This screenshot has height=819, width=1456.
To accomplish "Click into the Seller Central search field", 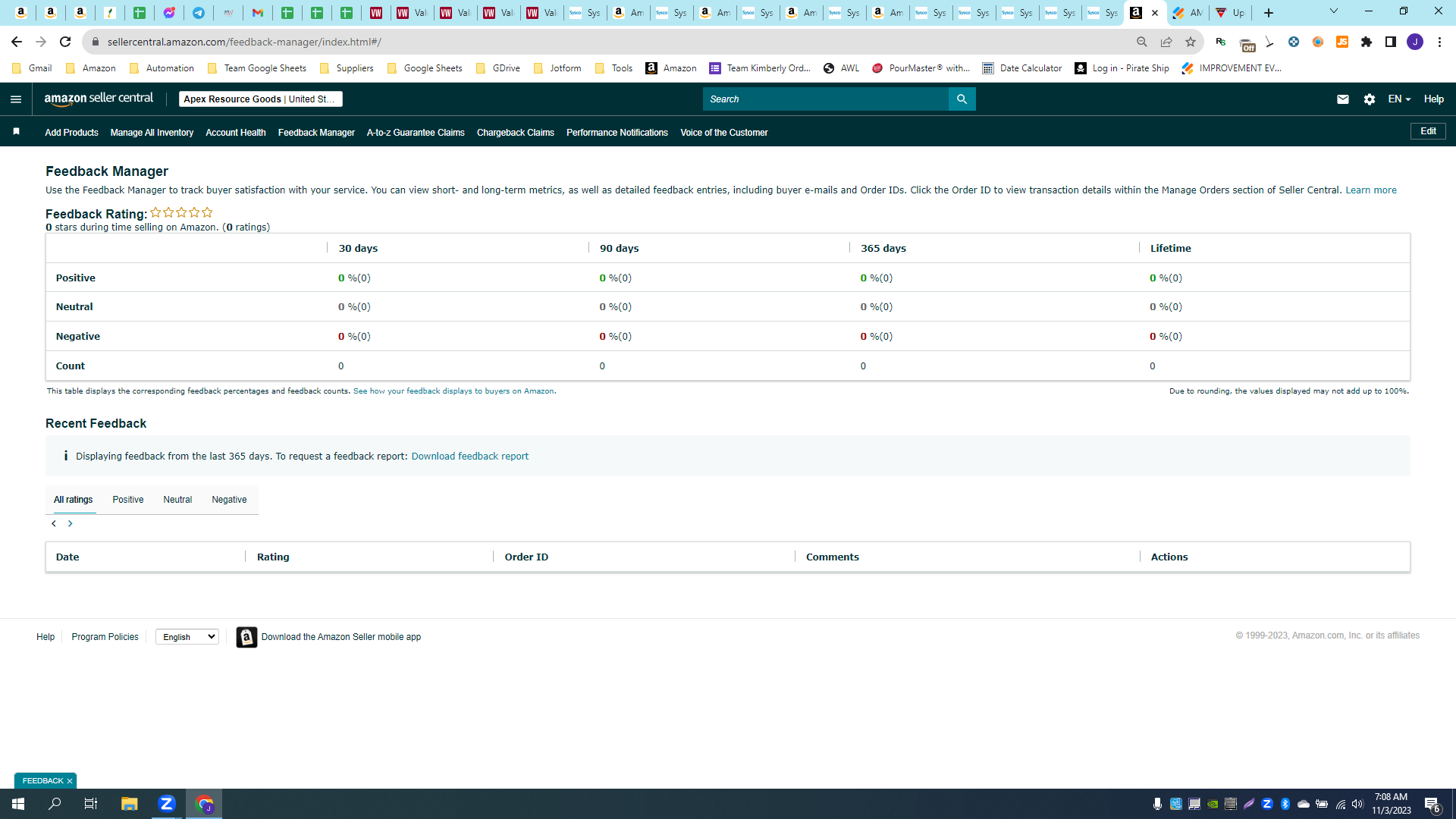I will click(x=825, y=99).
